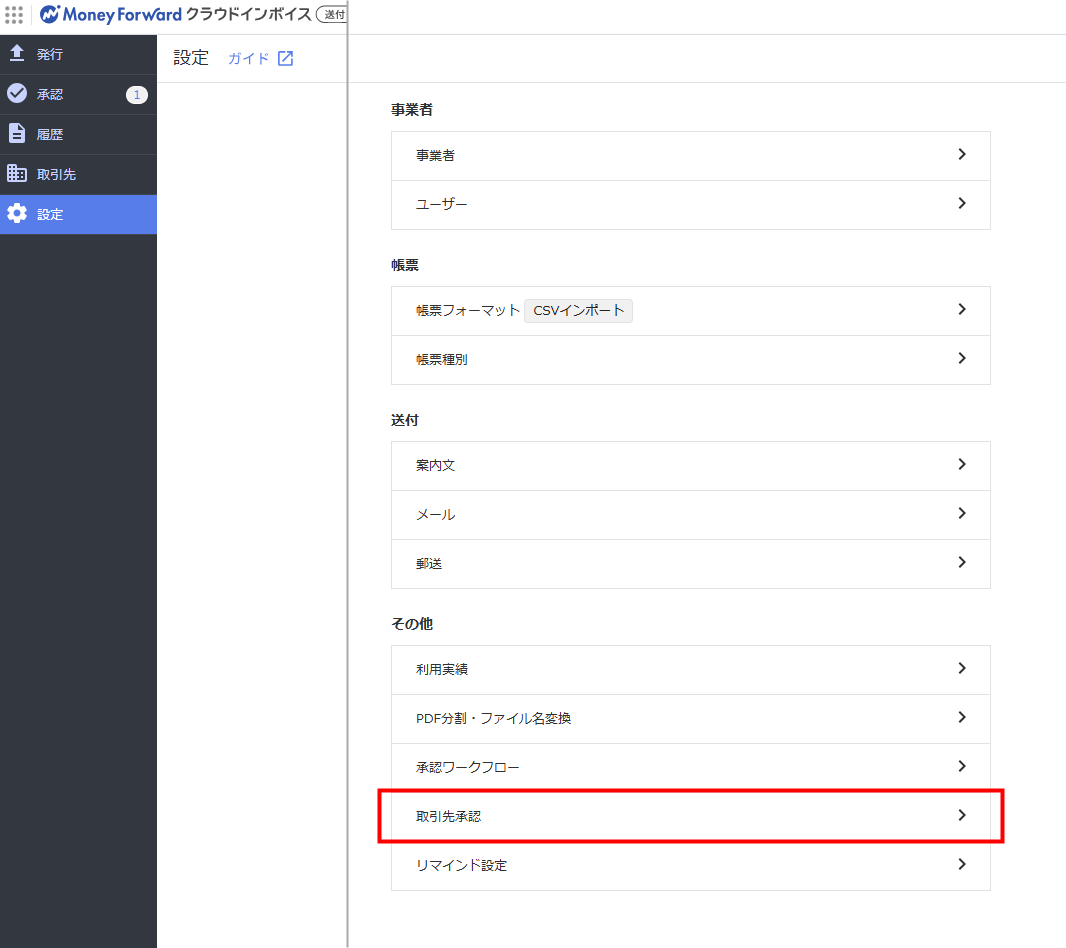This screenshot has width=1066, height=948.
Task: Expand the 取引先承認 row chevron
Action: 961,816
